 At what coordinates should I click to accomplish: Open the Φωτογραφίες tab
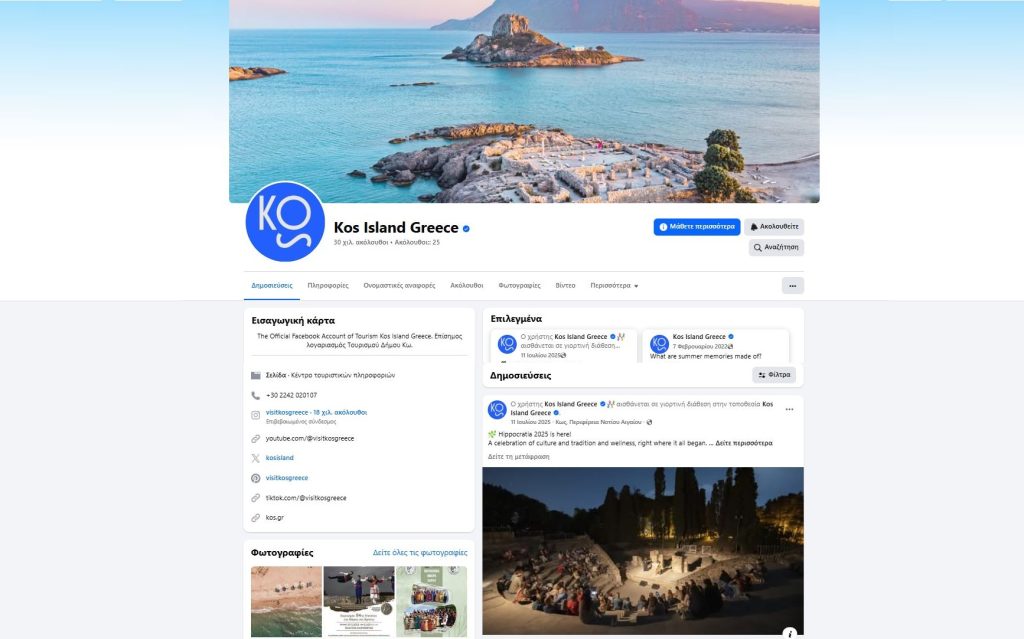click(519, 286)
